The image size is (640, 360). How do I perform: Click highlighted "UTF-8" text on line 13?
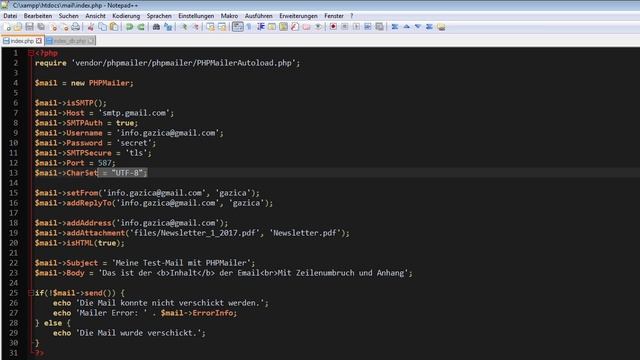point(127,173)
